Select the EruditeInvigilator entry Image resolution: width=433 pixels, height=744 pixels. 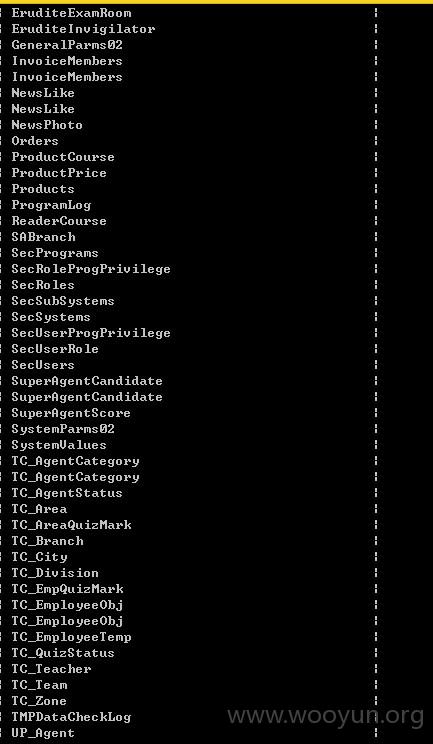click(83, 29)
